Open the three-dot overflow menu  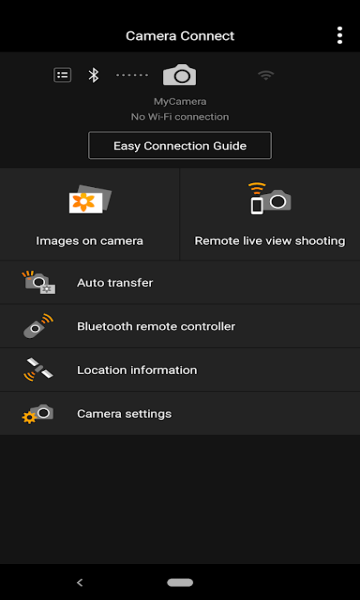339,36
